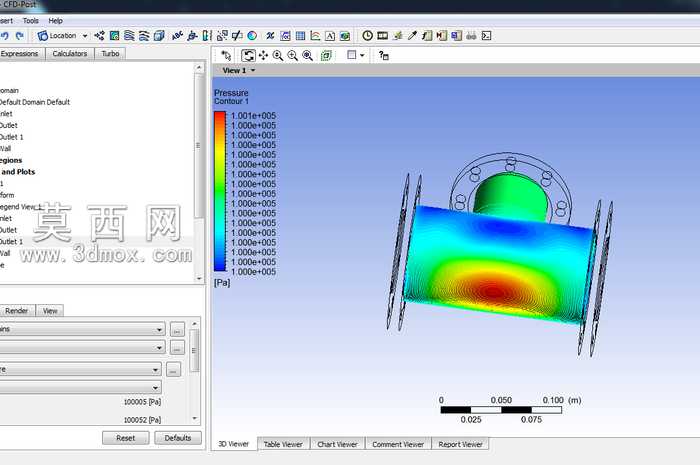Open the View 1 dropdown
This screenshot has height=465, width=700.
coord(238,71)
